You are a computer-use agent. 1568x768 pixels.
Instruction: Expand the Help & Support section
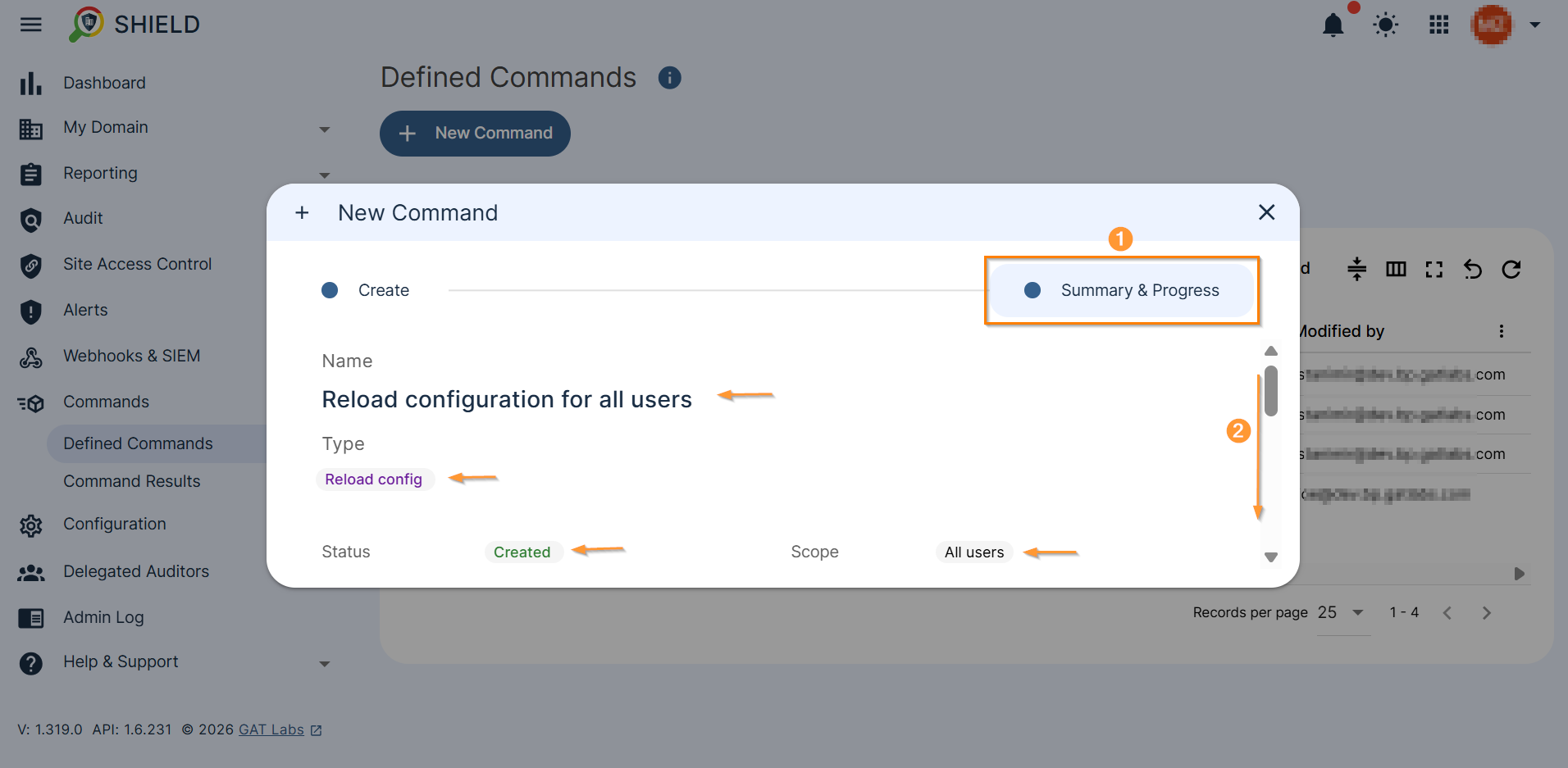pyautogui.click(x=325, y=663)
